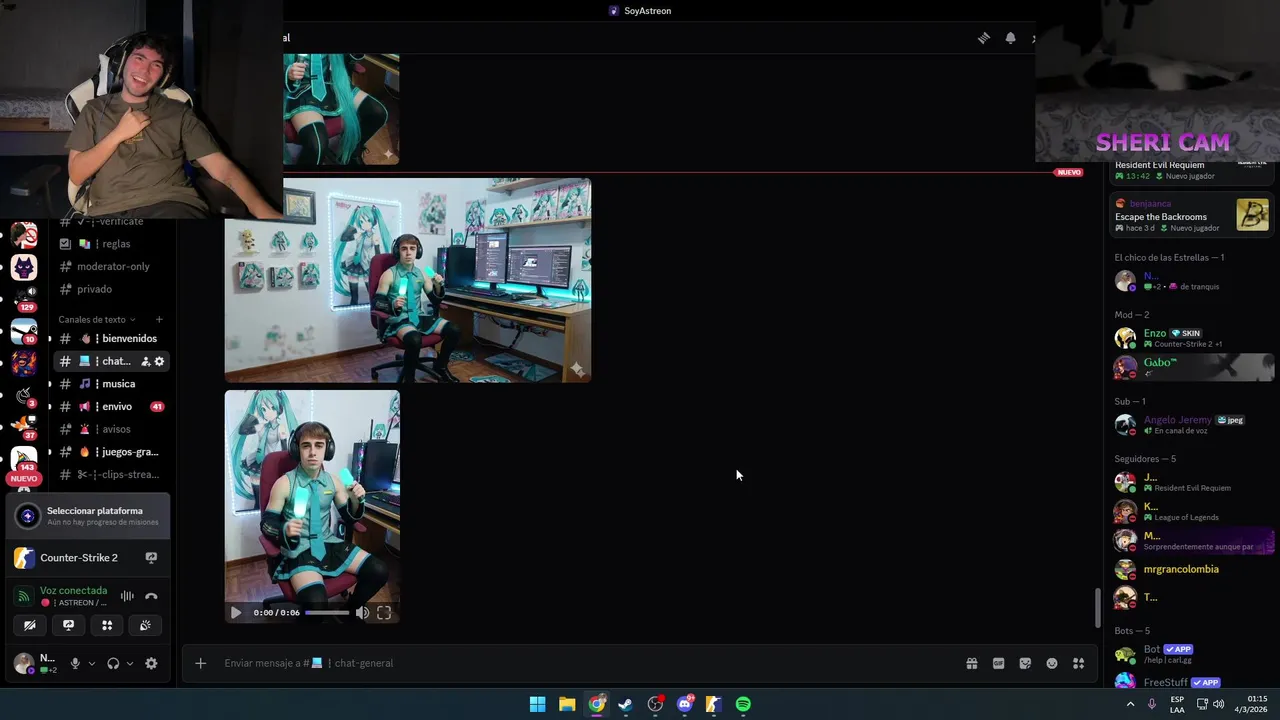Deafen with the headphones icon
This screenshot has height=720, width=1280.
(113, 663)
